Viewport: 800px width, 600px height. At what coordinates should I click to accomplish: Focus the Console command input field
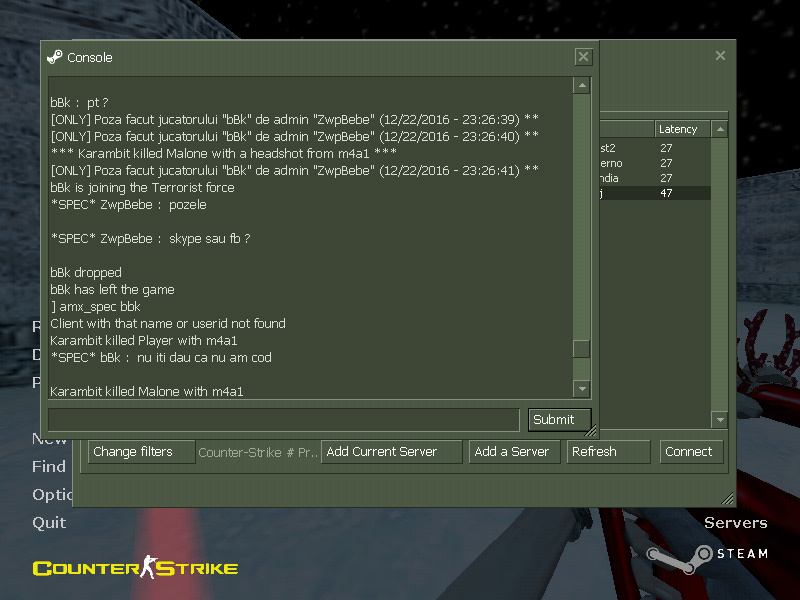tap(284, 420)
